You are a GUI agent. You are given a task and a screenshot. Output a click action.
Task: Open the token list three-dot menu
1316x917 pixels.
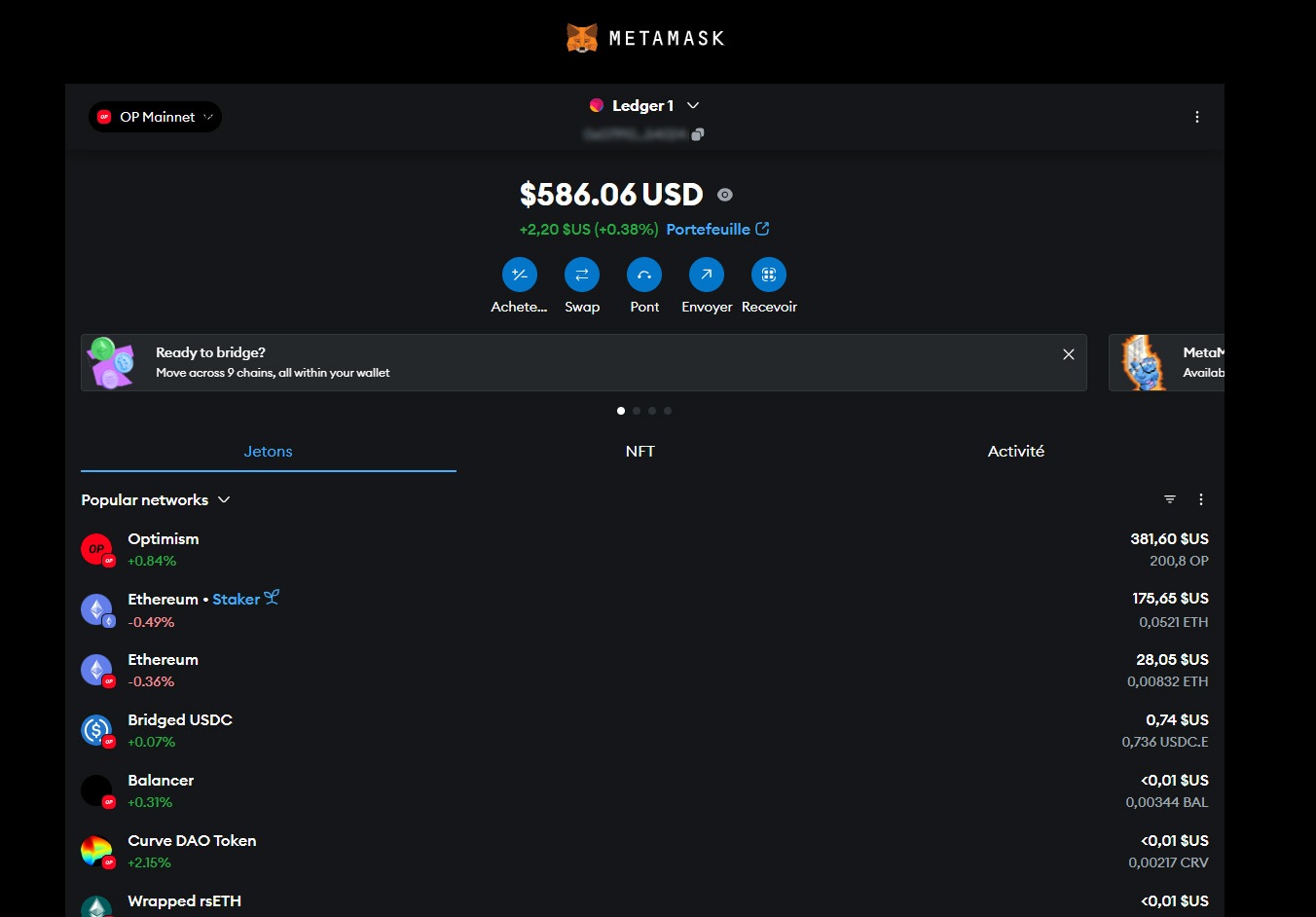coord(1201,499)
